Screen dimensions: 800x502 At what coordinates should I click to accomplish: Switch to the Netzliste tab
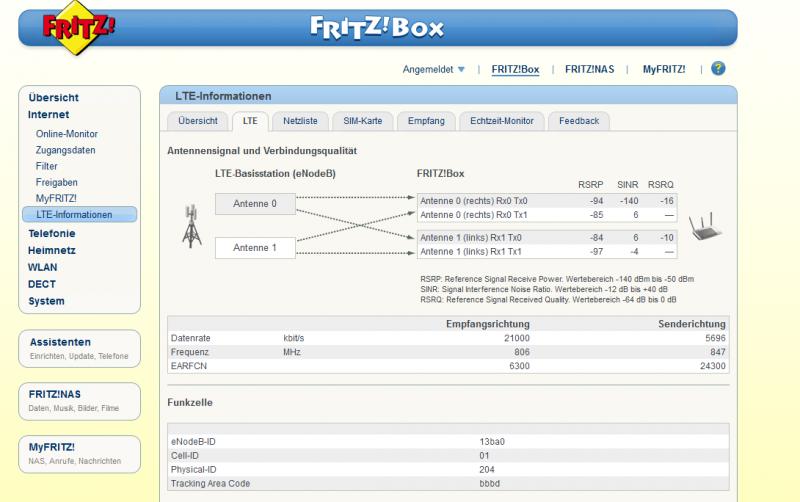pyautogui.click(x=300, y=121)
